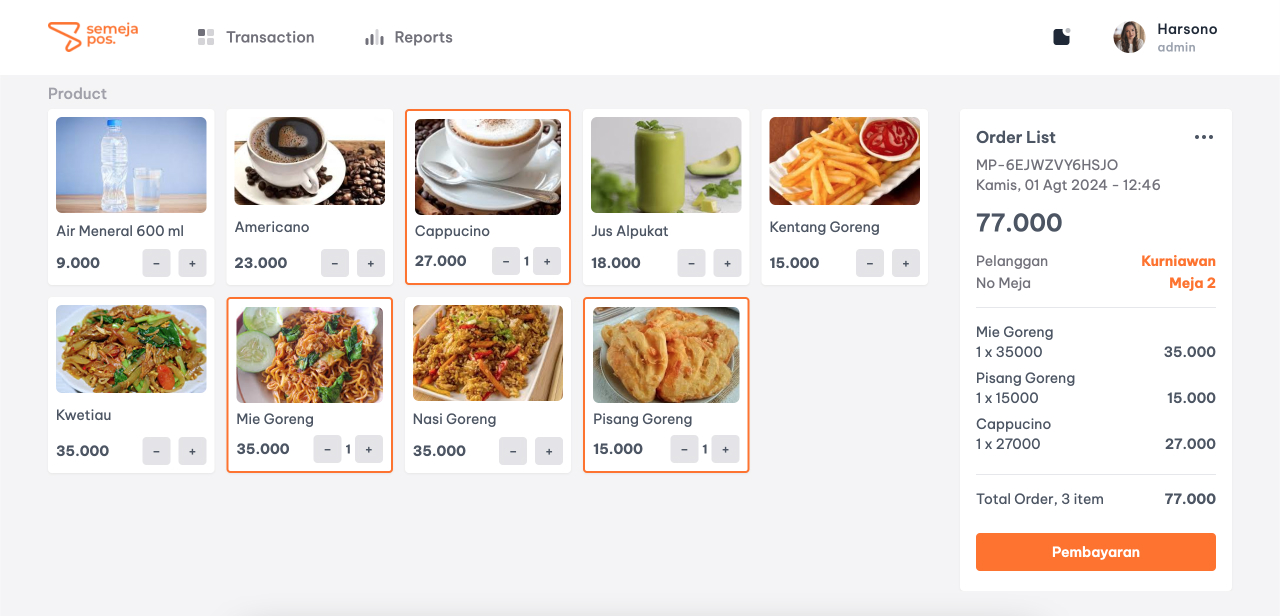This screenshot has width=1280, height=616.
Task: Add one Americano with plus button
Action: 370,263
